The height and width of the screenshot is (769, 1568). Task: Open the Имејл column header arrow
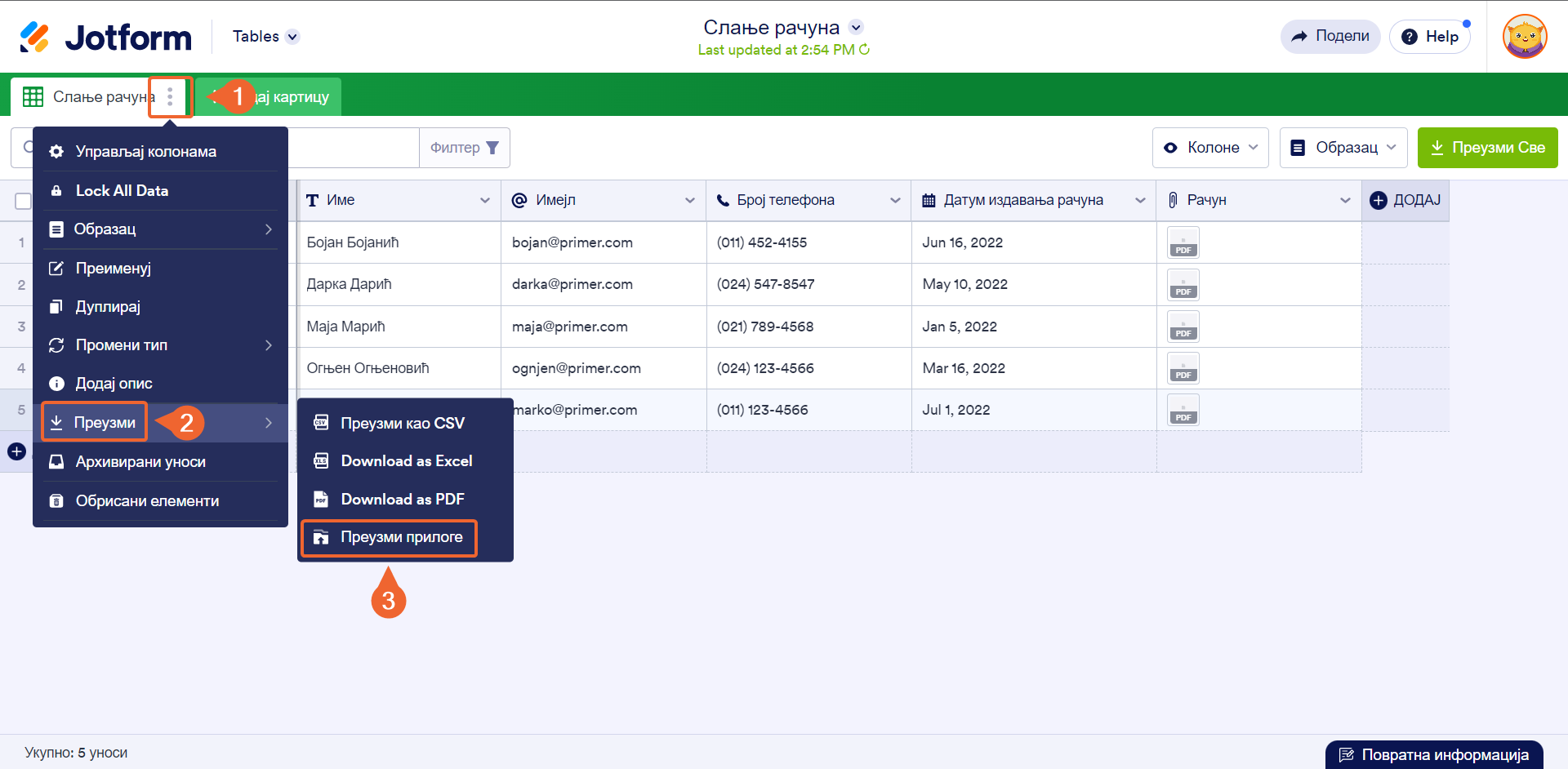coord(690,201)
